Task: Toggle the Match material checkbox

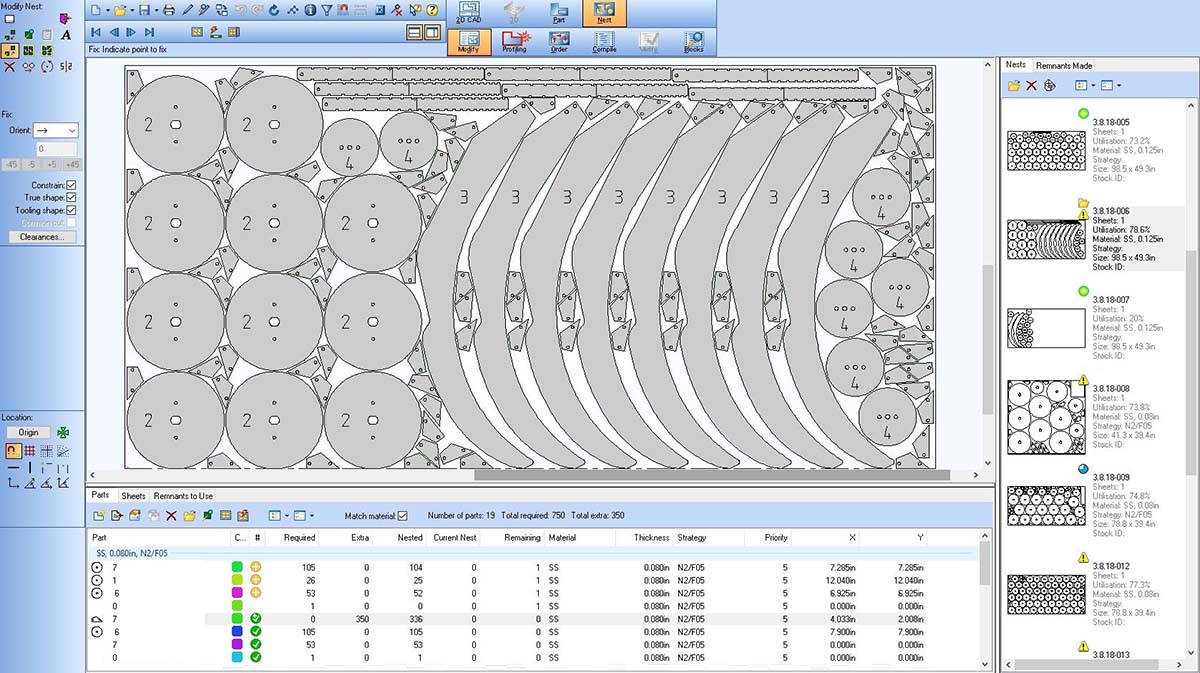Action: [x=402, y=515]
